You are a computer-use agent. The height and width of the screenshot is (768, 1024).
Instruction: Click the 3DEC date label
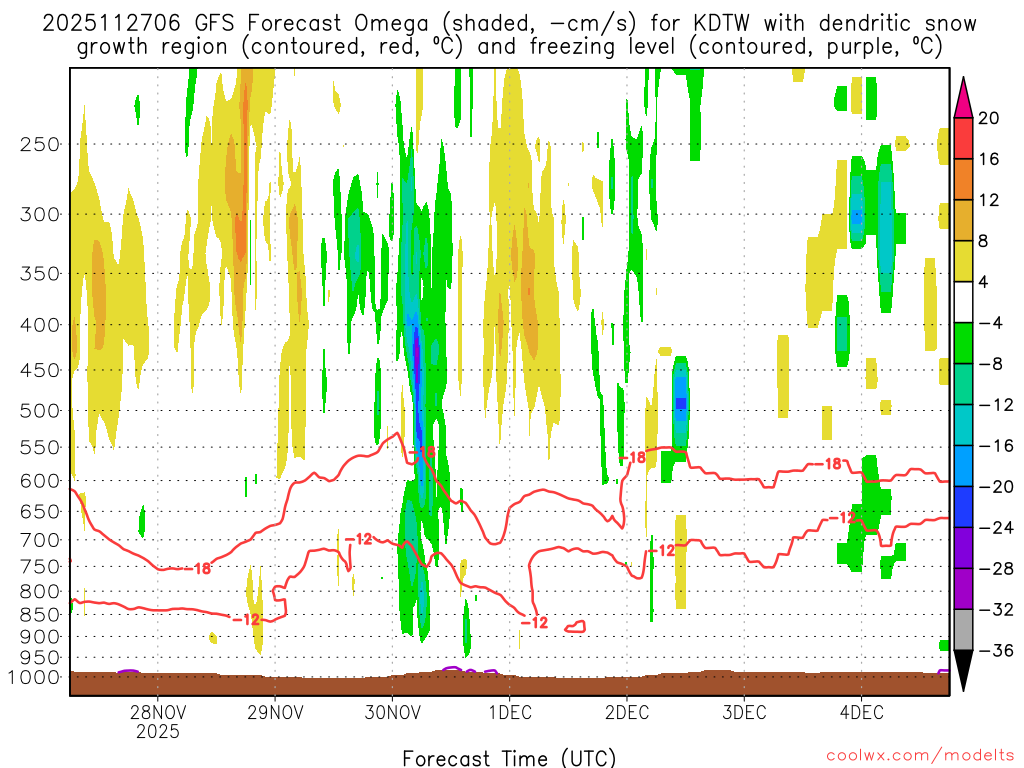(x=744, y=712)
